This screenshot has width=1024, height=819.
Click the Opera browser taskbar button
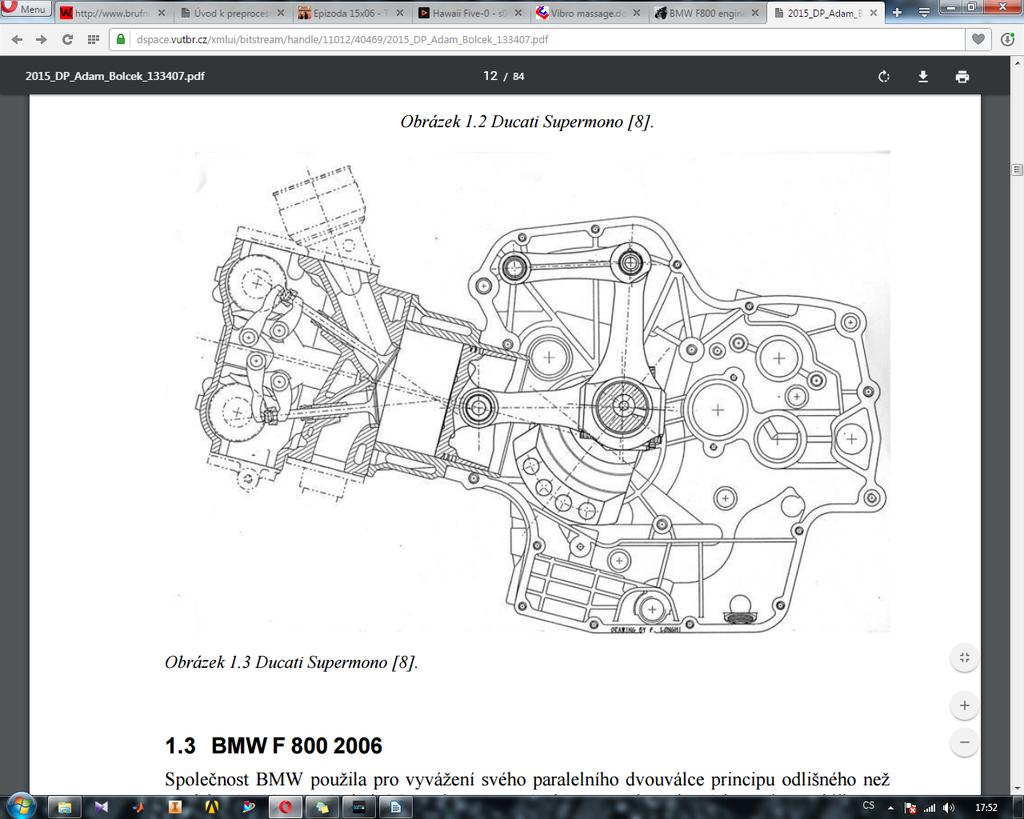click(x=285, y=807)
